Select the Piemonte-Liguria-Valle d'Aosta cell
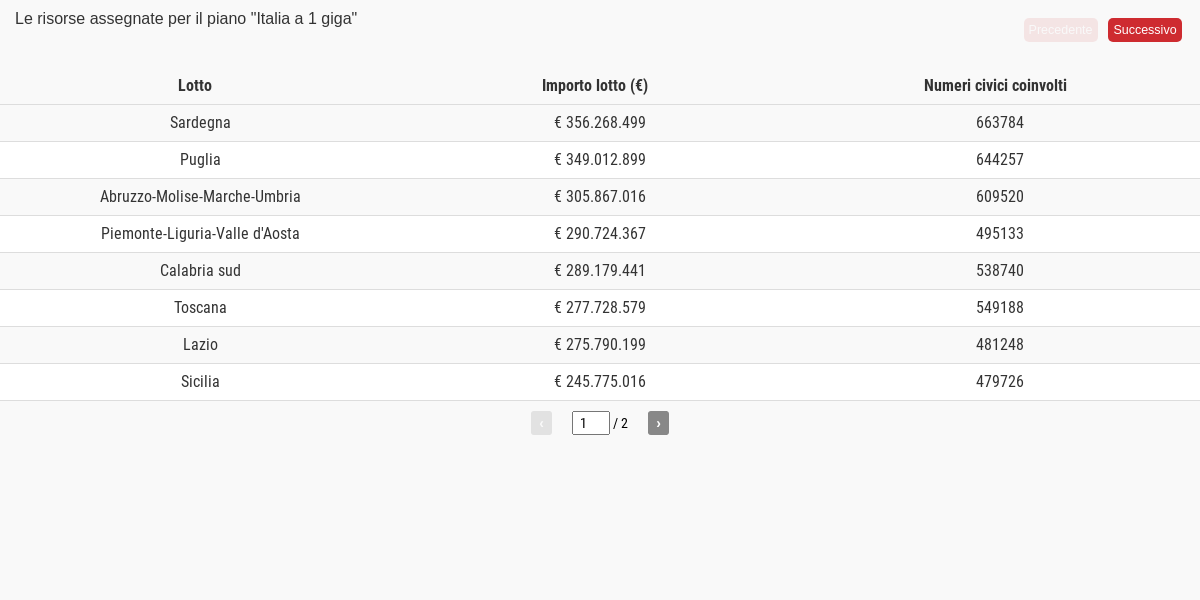Viewport: 1200px width, 600px height. click(x=200, y=234)
